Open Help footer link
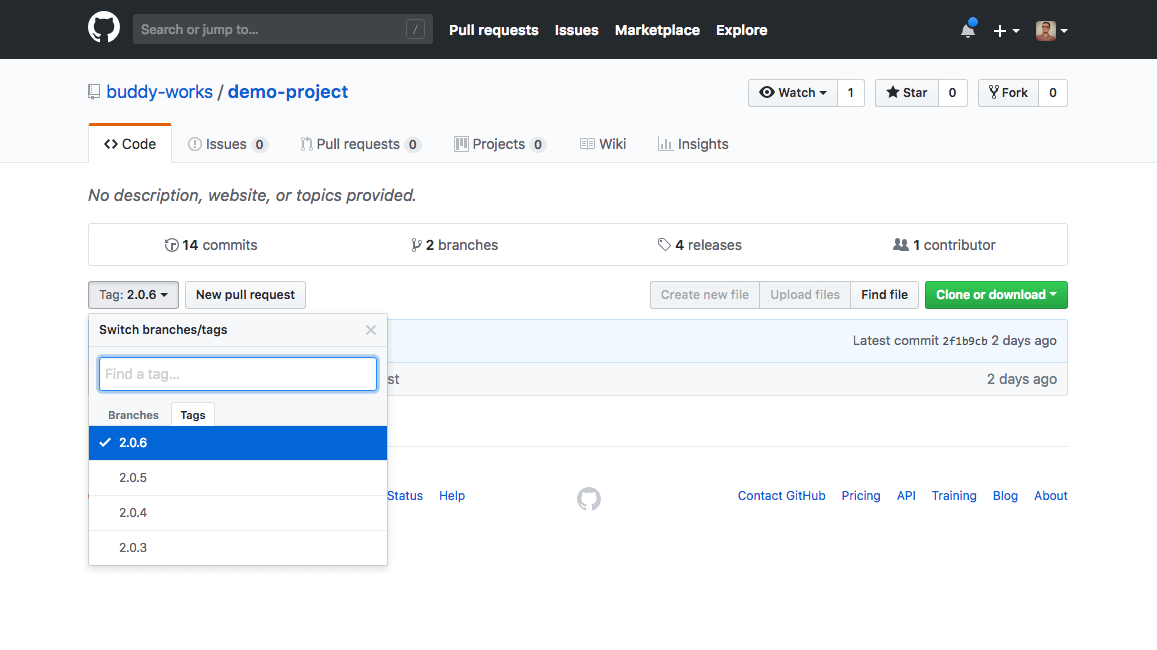This screenshot has height=650, width=1157. coord(452,496)
